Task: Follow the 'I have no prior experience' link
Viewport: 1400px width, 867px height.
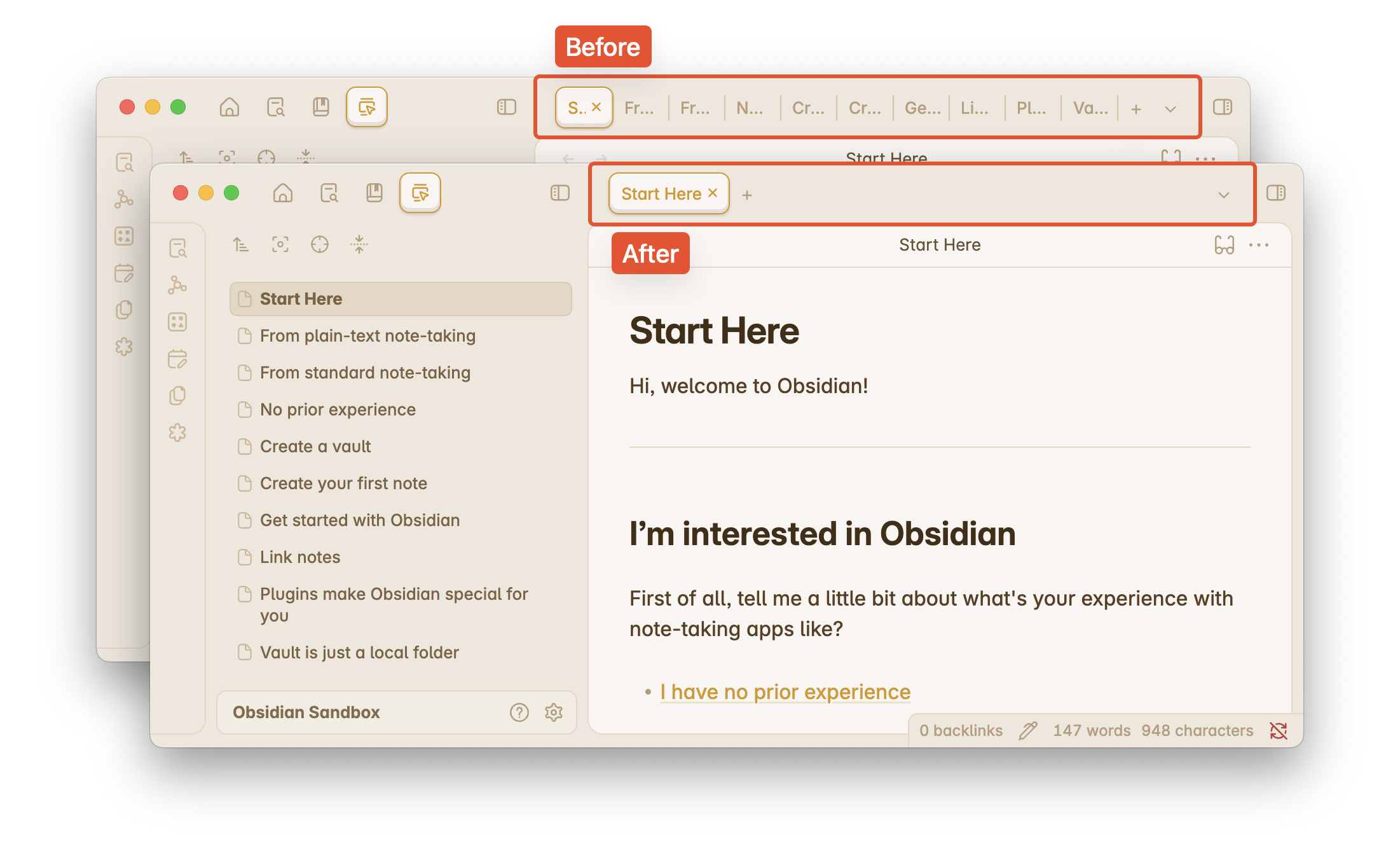Action: [785, 692]
